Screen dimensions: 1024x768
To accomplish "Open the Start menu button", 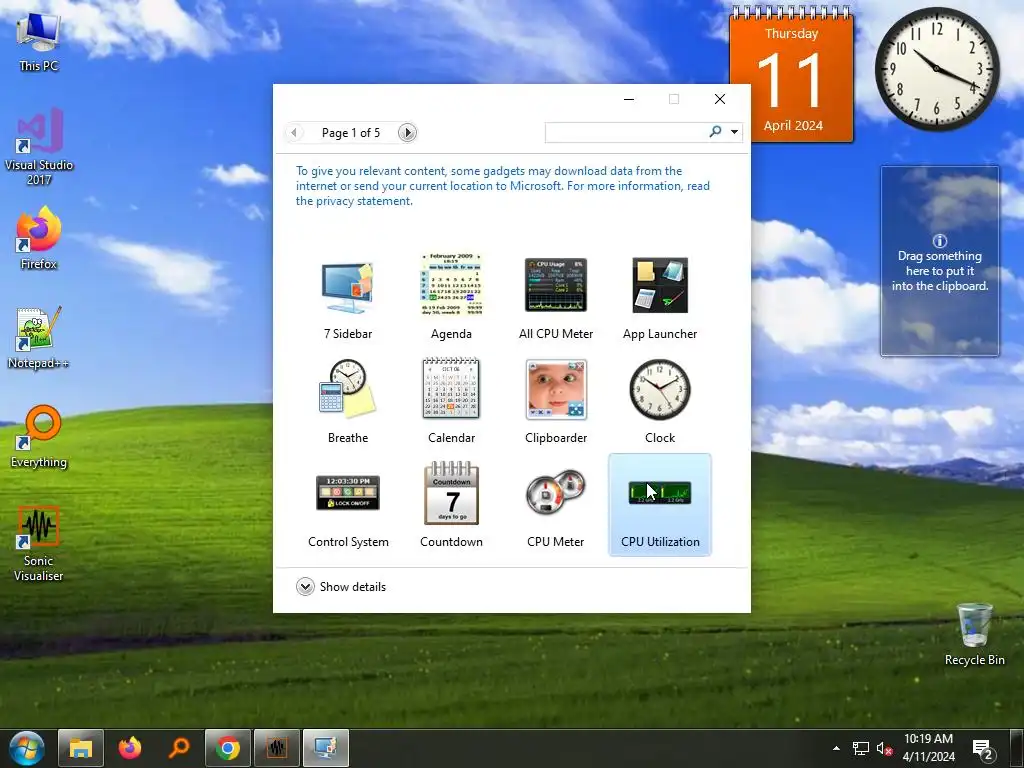I will tap(27, 748).
